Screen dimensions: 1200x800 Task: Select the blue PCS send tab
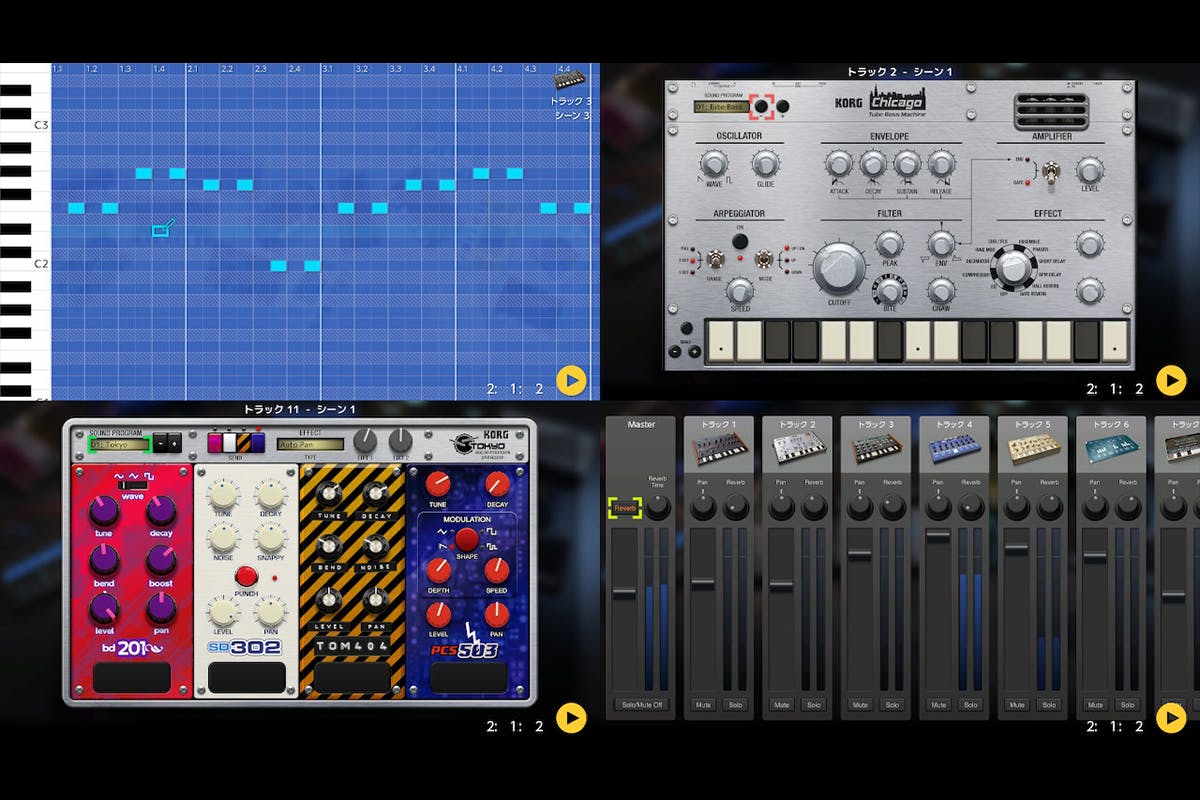(x=257, y=442)
